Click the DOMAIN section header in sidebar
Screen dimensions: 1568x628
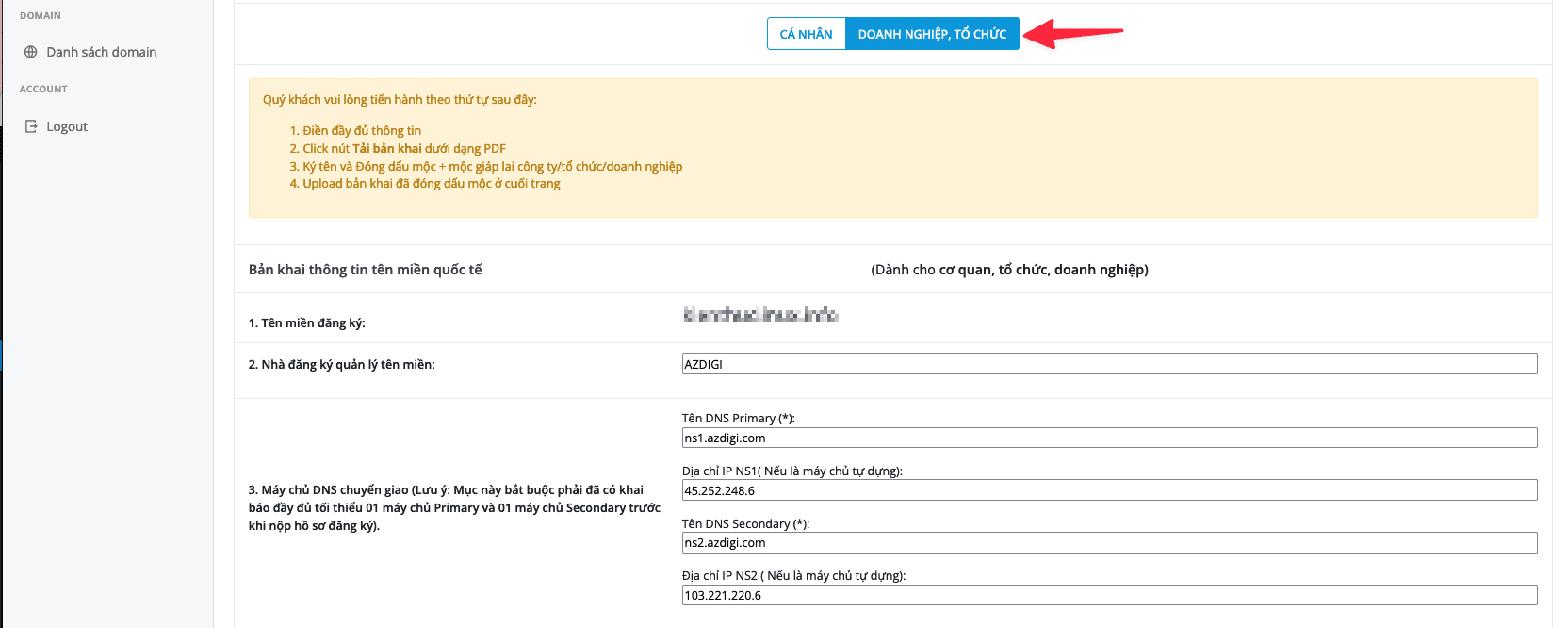click(x=41, y=16)
